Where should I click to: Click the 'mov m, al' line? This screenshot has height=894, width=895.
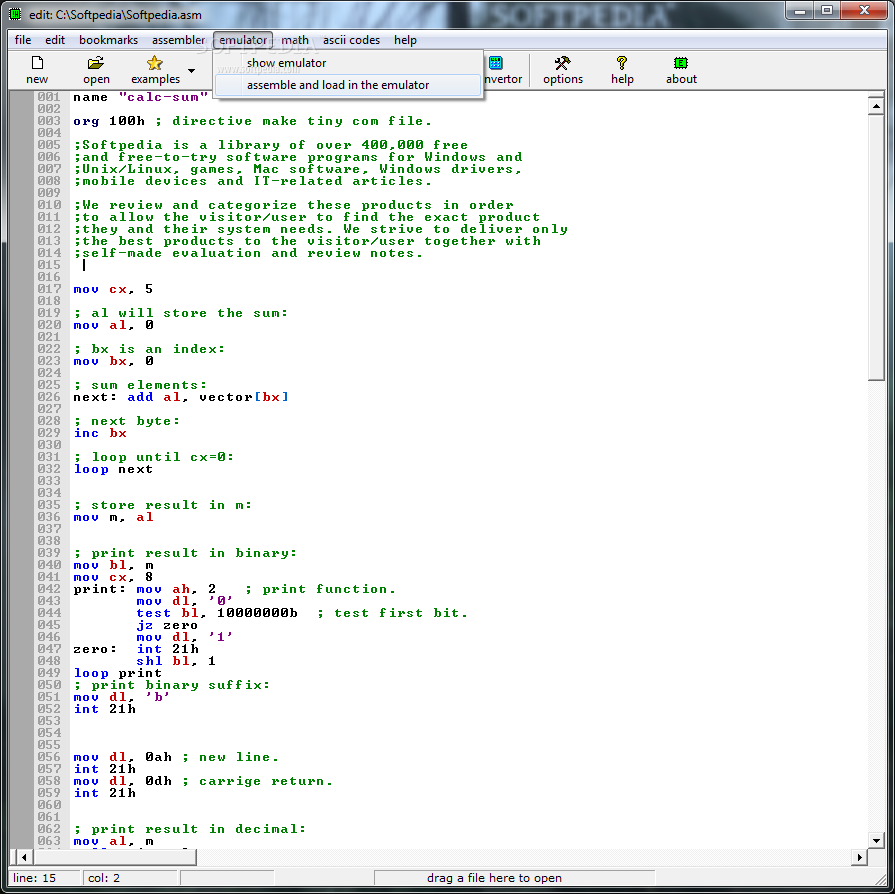point(113,517)
